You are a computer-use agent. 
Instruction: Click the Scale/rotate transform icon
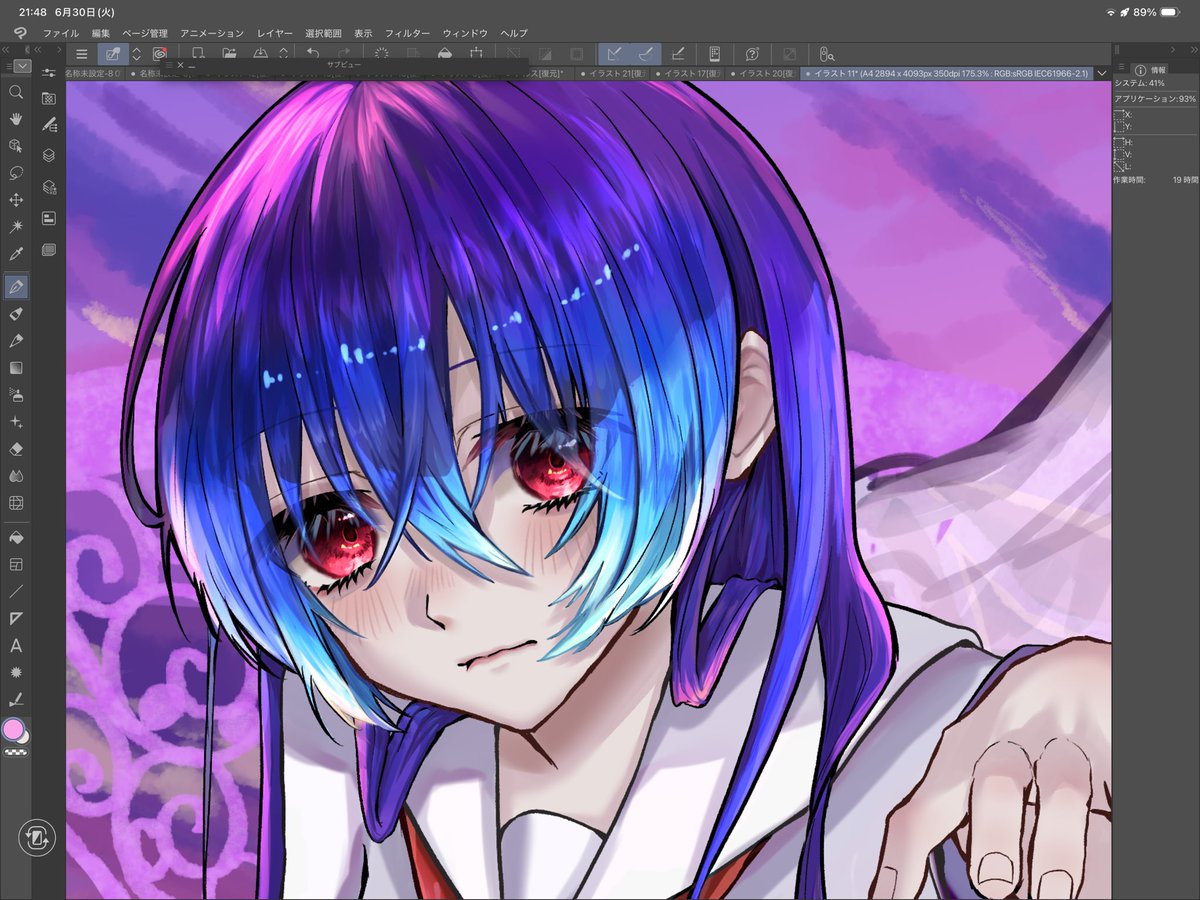click(476, 54)
